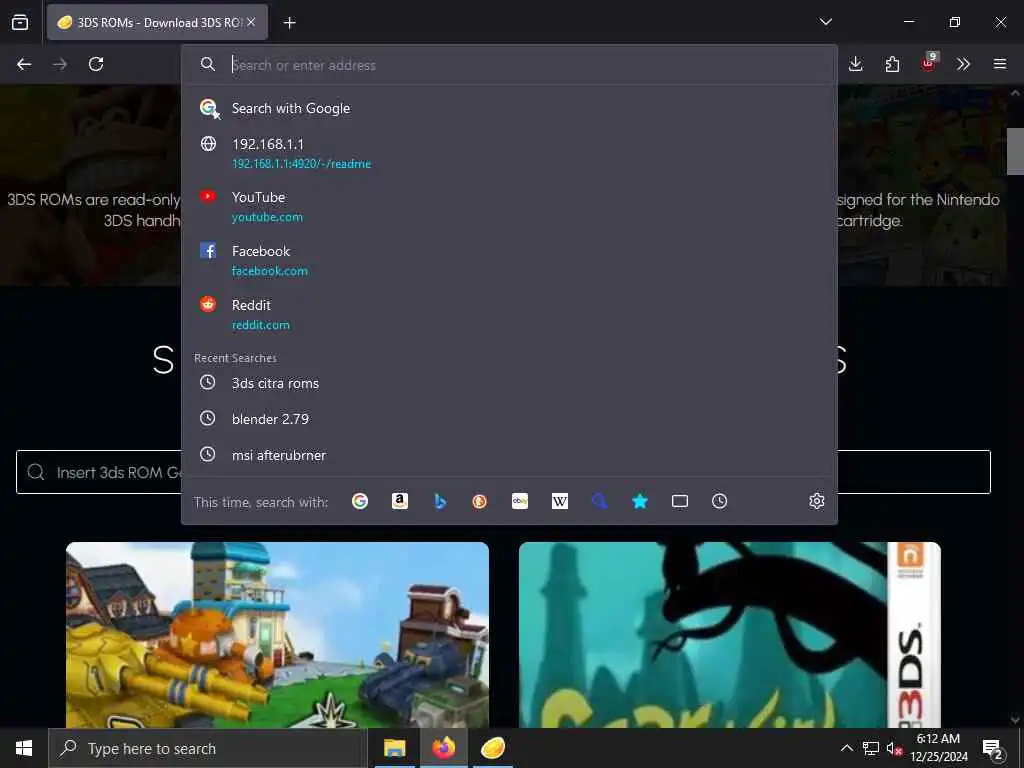Open the teal 3DS game cover thumbnail

click(729, 635)
